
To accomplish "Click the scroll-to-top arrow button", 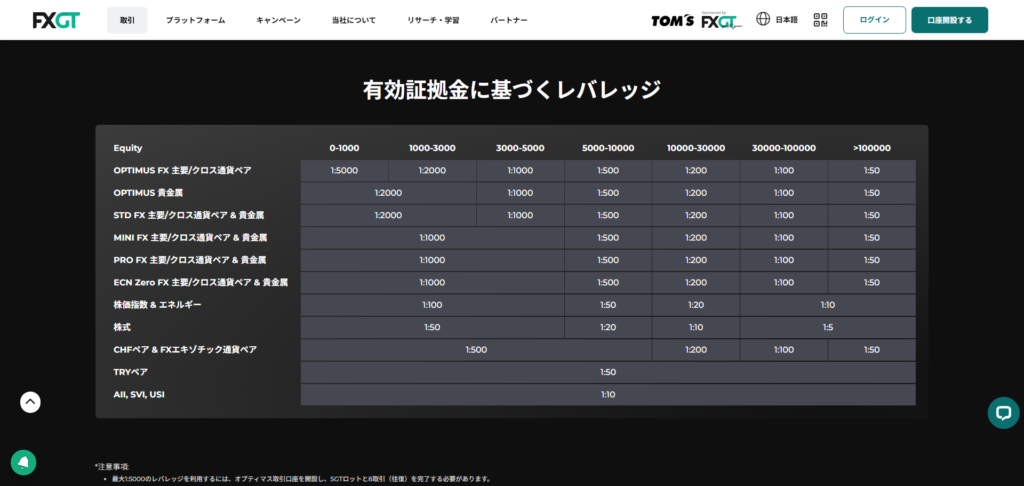I will coord(30,402).
